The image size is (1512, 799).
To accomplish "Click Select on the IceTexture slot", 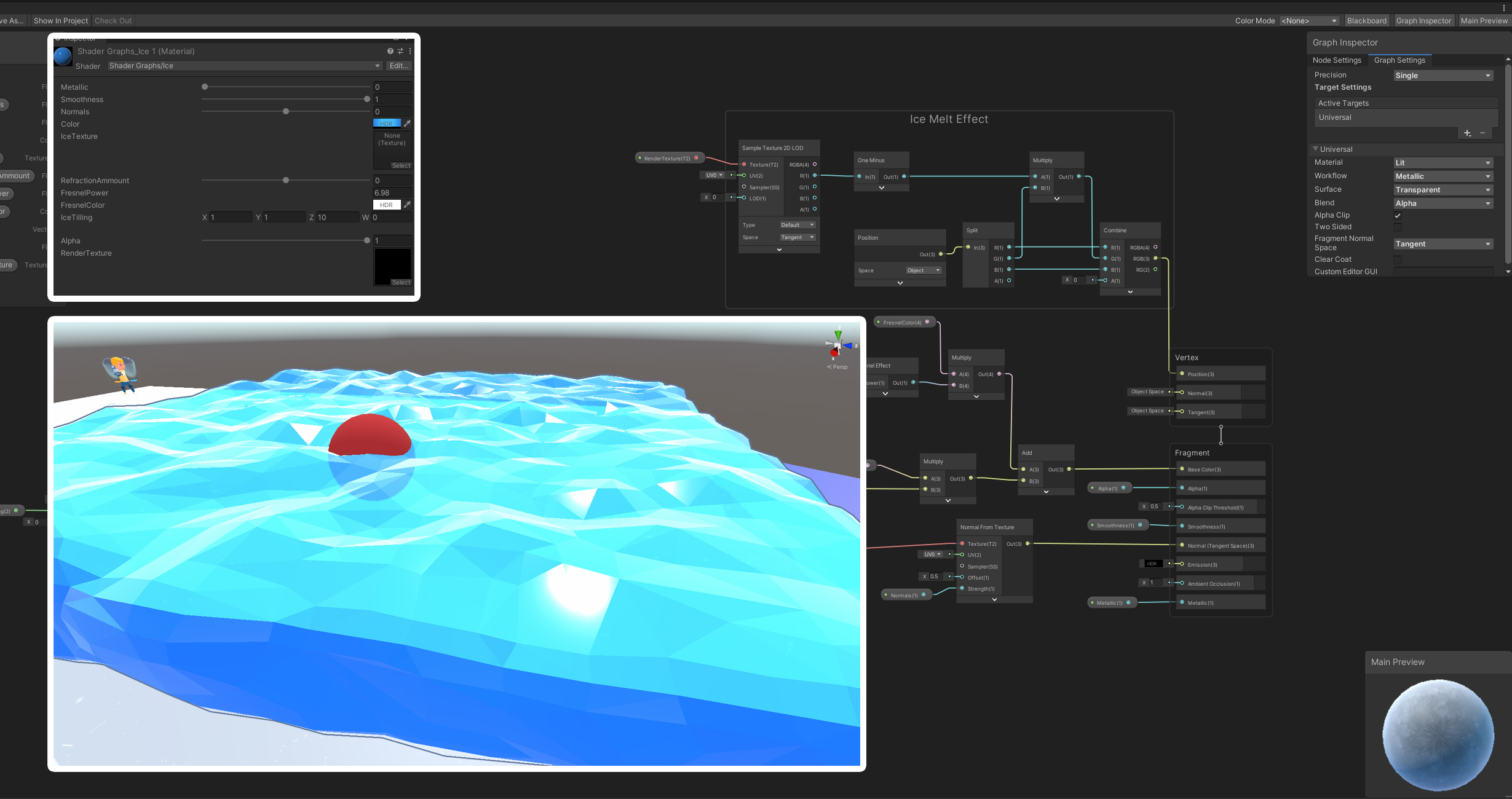I will pyautogui.click(x=401, y=165).
